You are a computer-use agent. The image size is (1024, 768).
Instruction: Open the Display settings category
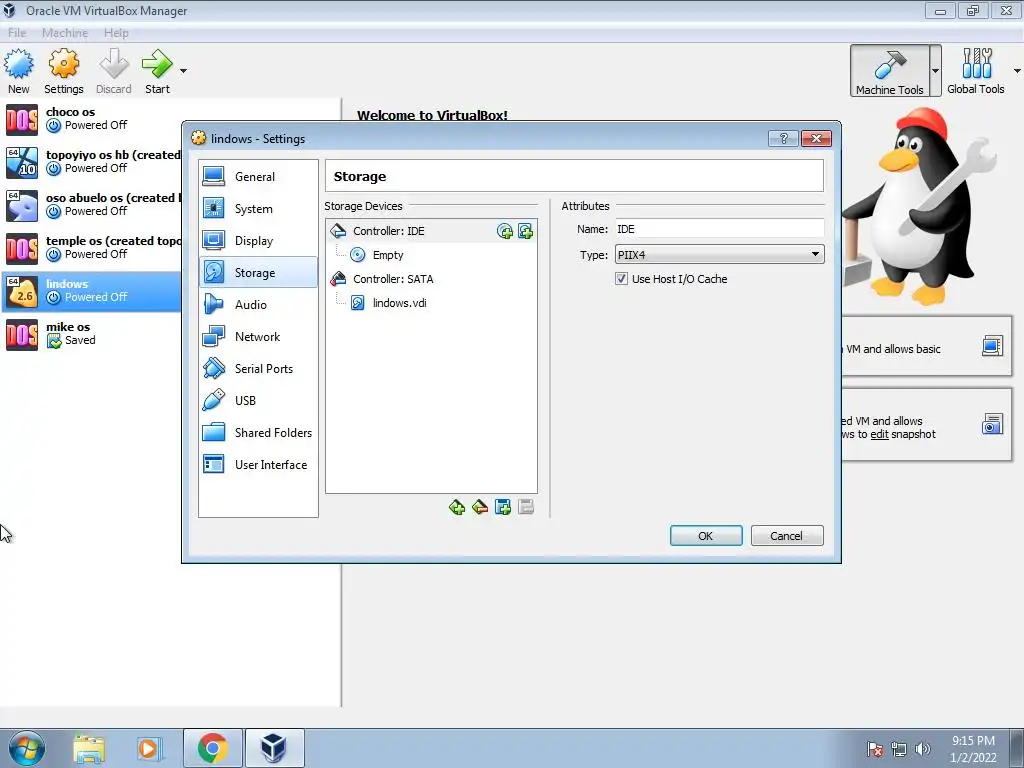[x=258, y=241]
